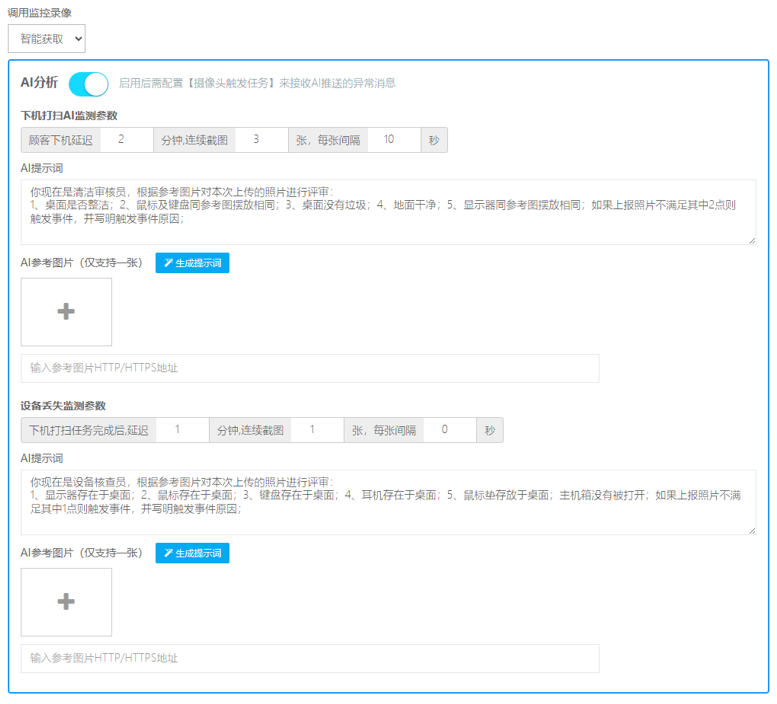Click plus icon to upload 设备丢失 reference image
This screenshot has height=704, width=777.
pos(66,602)
